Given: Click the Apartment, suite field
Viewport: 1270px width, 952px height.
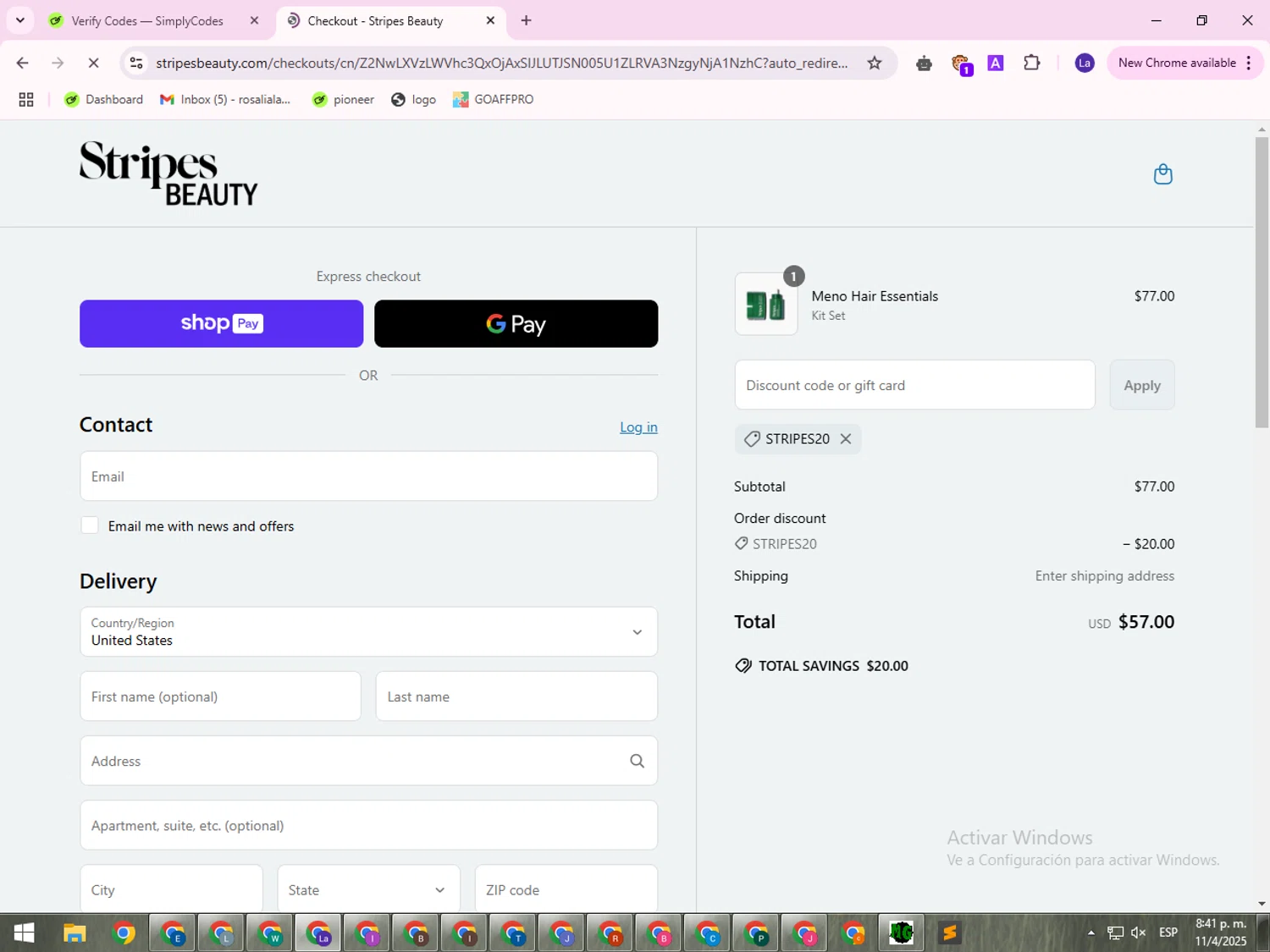Looking at the screenshot, I should (x=368, y=825).
